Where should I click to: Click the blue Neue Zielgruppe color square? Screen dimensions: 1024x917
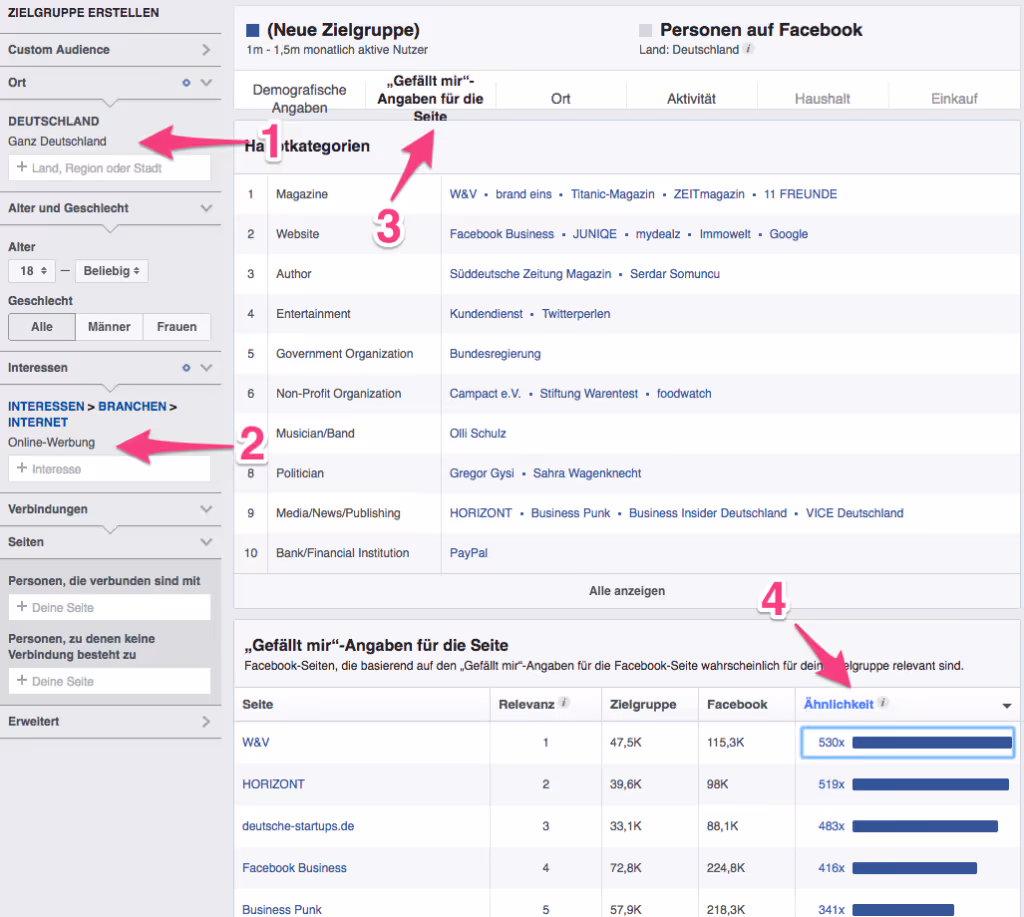pyautogui.click(x=253, y=30)
